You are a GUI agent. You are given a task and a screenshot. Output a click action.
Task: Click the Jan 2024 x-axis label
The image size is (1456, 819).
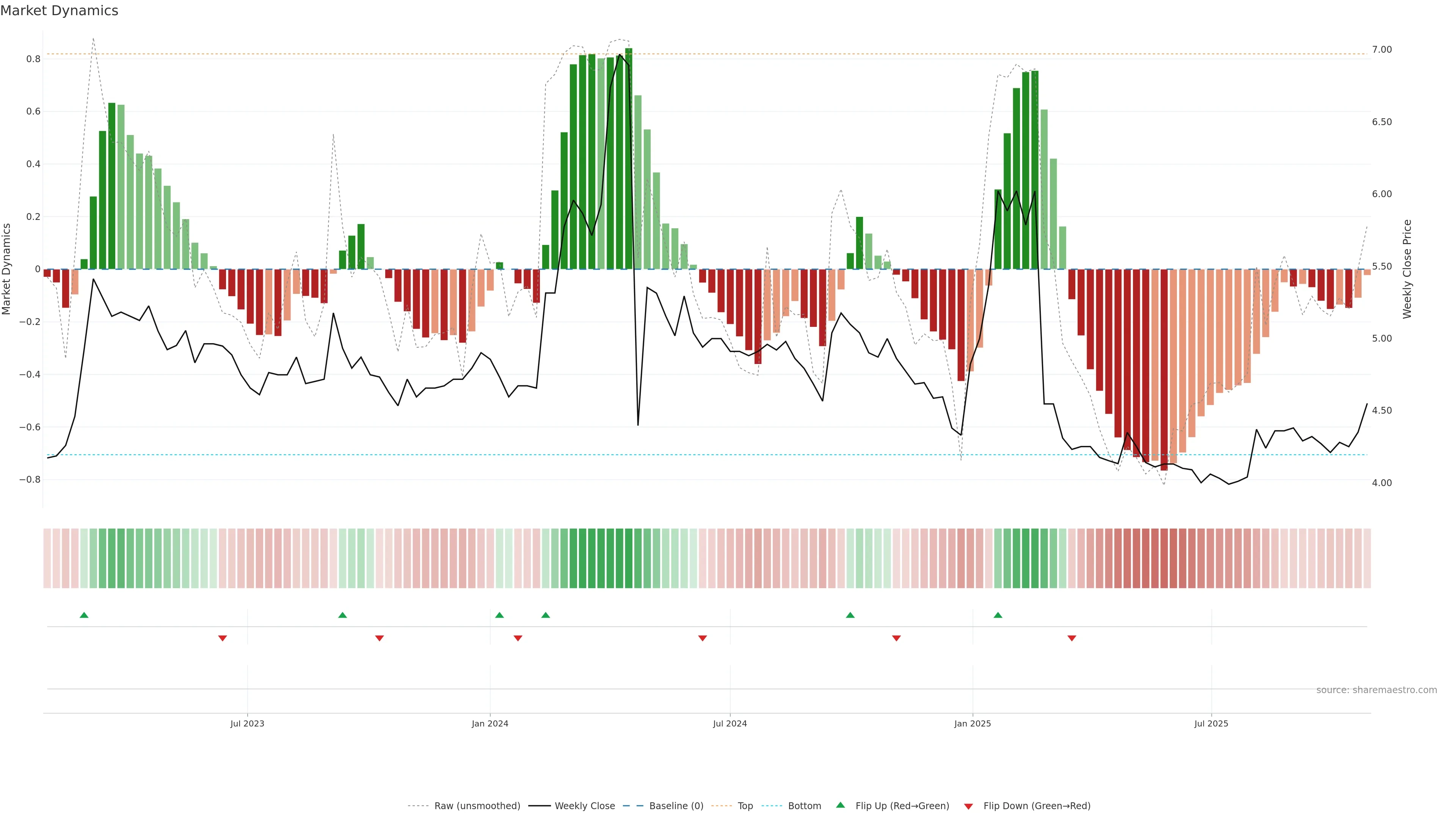(x=490, y=723)
